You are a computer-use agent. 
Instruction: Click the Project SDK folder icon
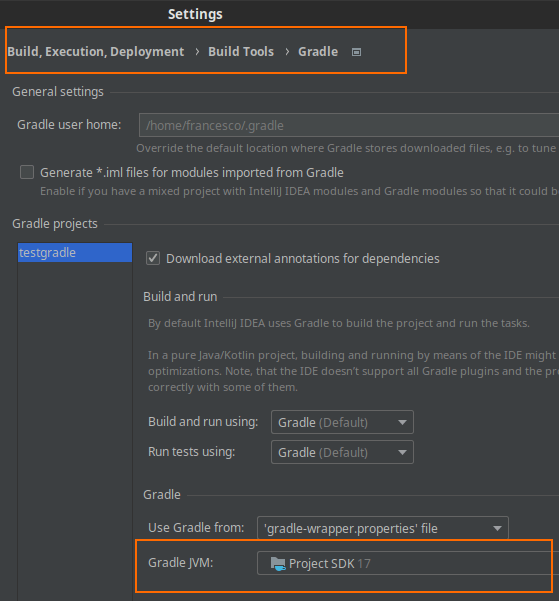(x=278, y=563)
